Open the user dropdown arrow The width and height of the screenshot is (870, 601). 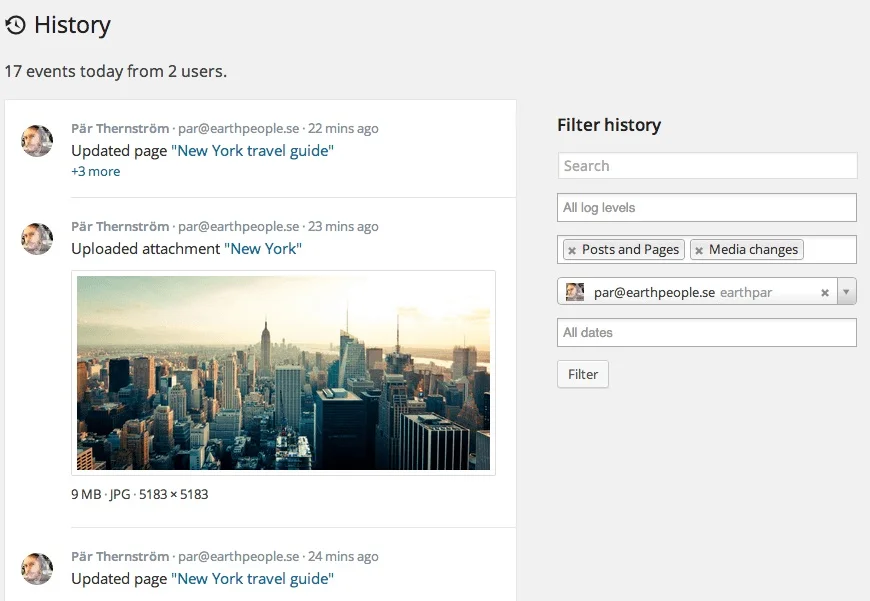pyautogui.click(x=846, y=292)
